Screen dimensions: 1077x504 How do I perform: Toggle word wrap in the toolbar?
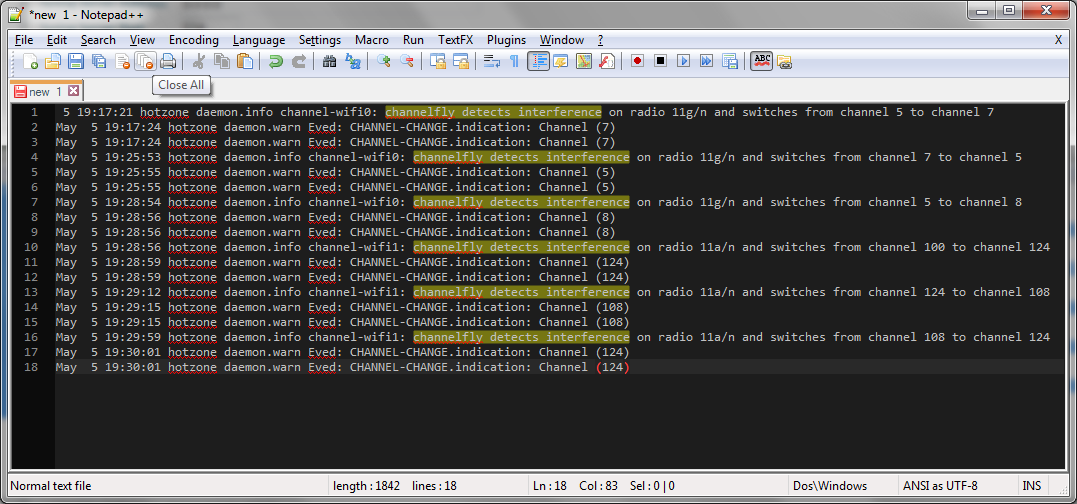click(x=492, y=62)
